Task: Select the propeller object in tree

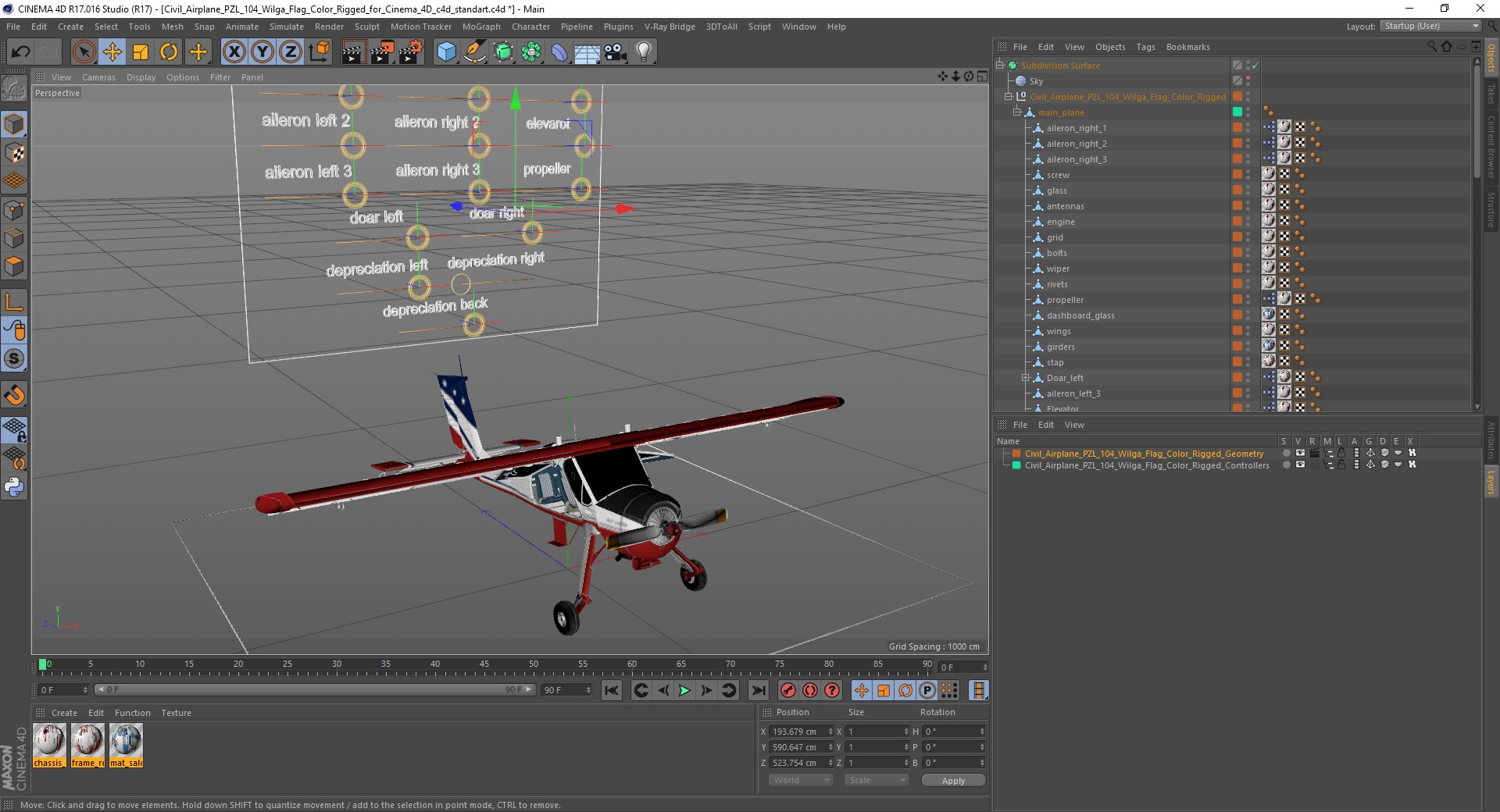Action: tap(1065, 300)
